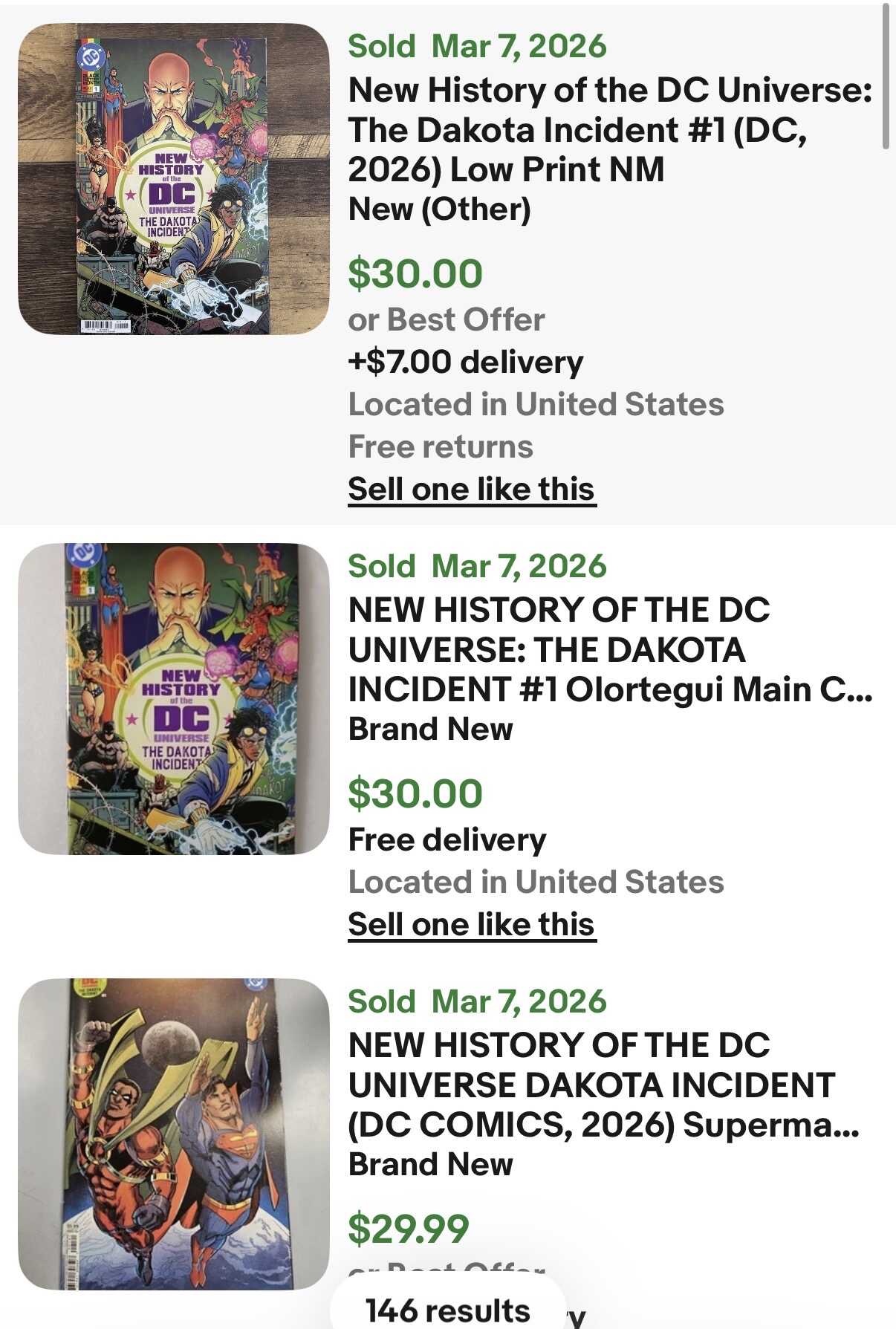Open the 'DC COMICS, 2026' Superman listing title
The height and width of the screenshot is (1329, 896).
(603, 1085)
